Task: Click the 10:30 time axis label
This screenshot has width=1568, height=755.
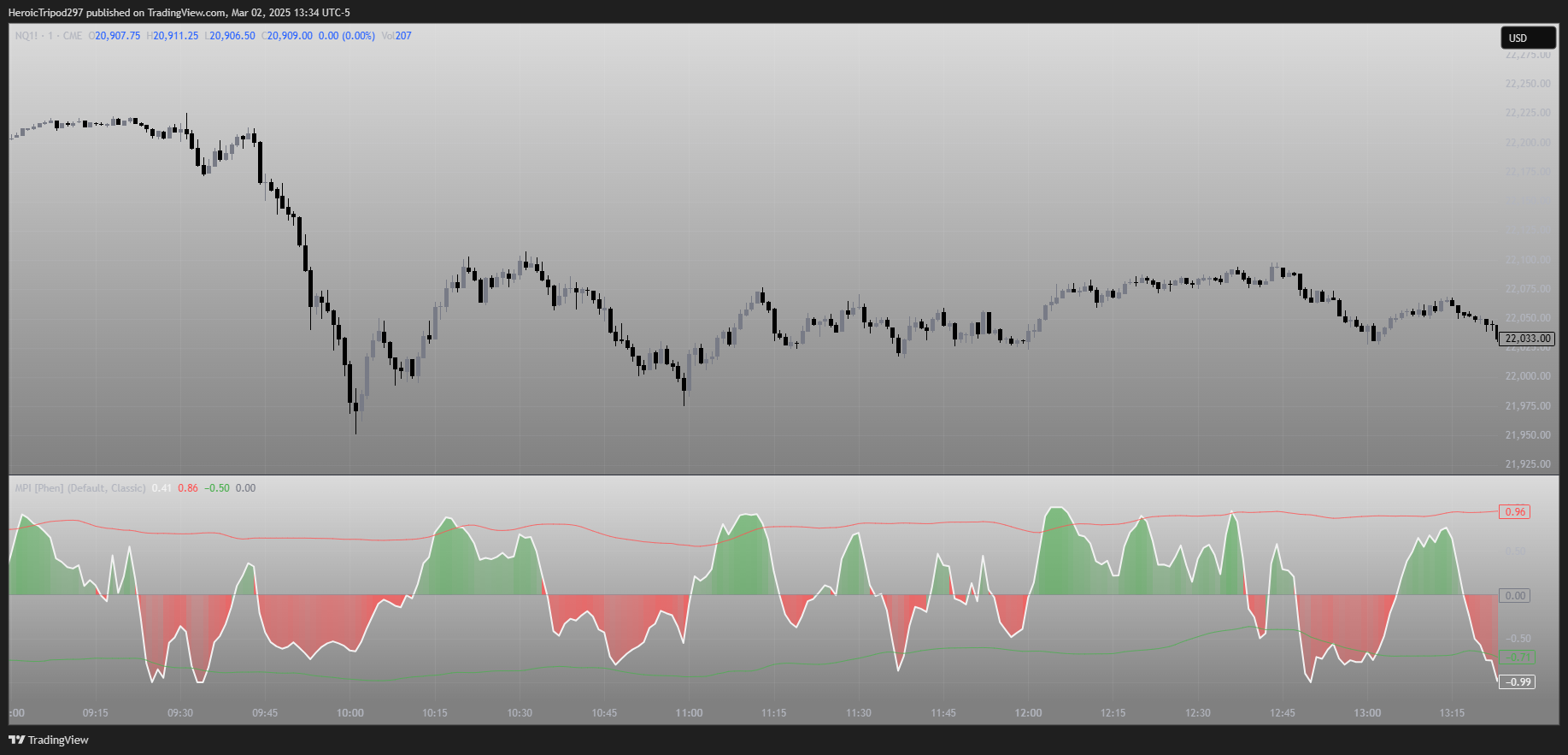Action: click(520, 713)
